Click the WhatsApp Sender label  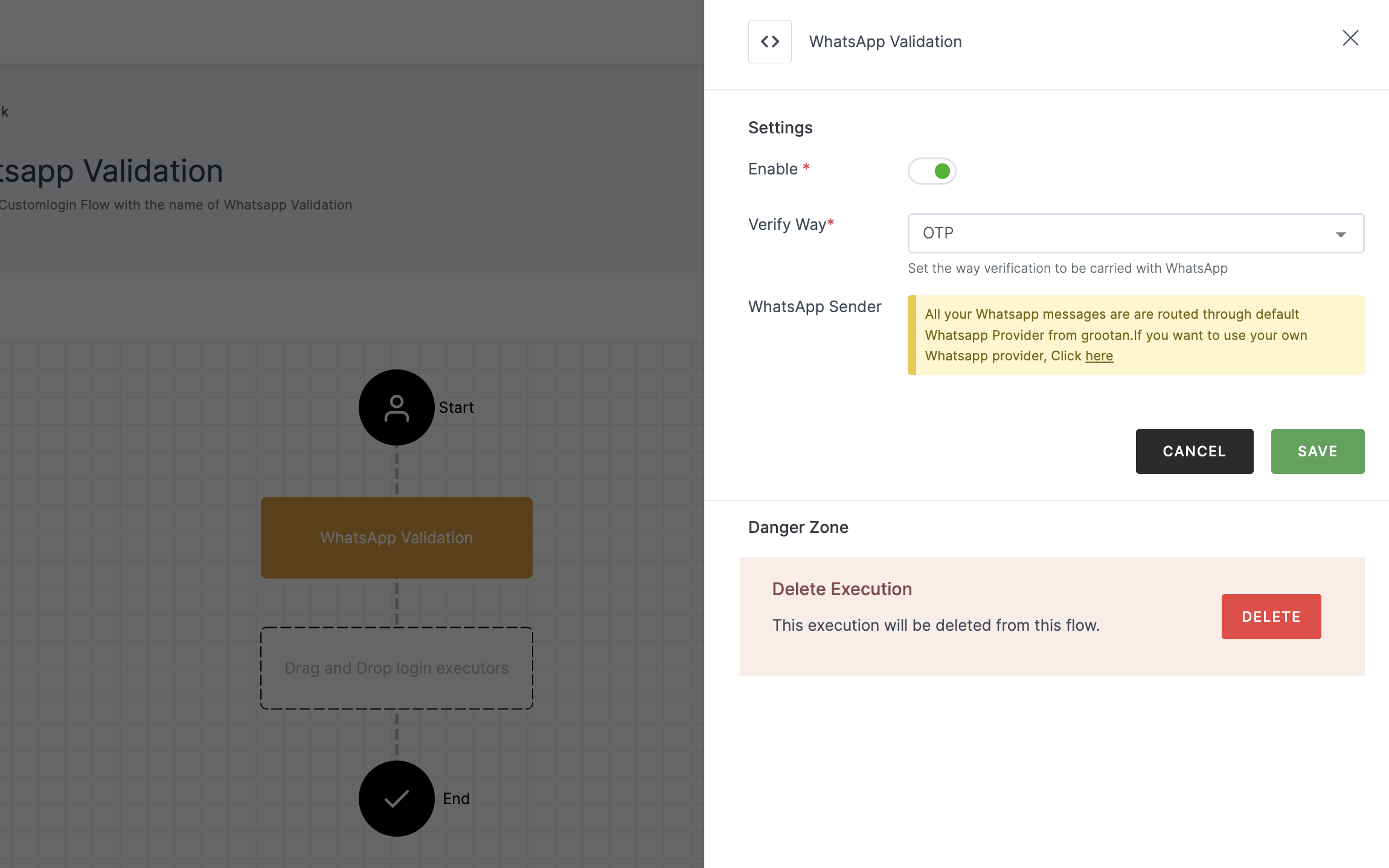click(x=815, y=307)
